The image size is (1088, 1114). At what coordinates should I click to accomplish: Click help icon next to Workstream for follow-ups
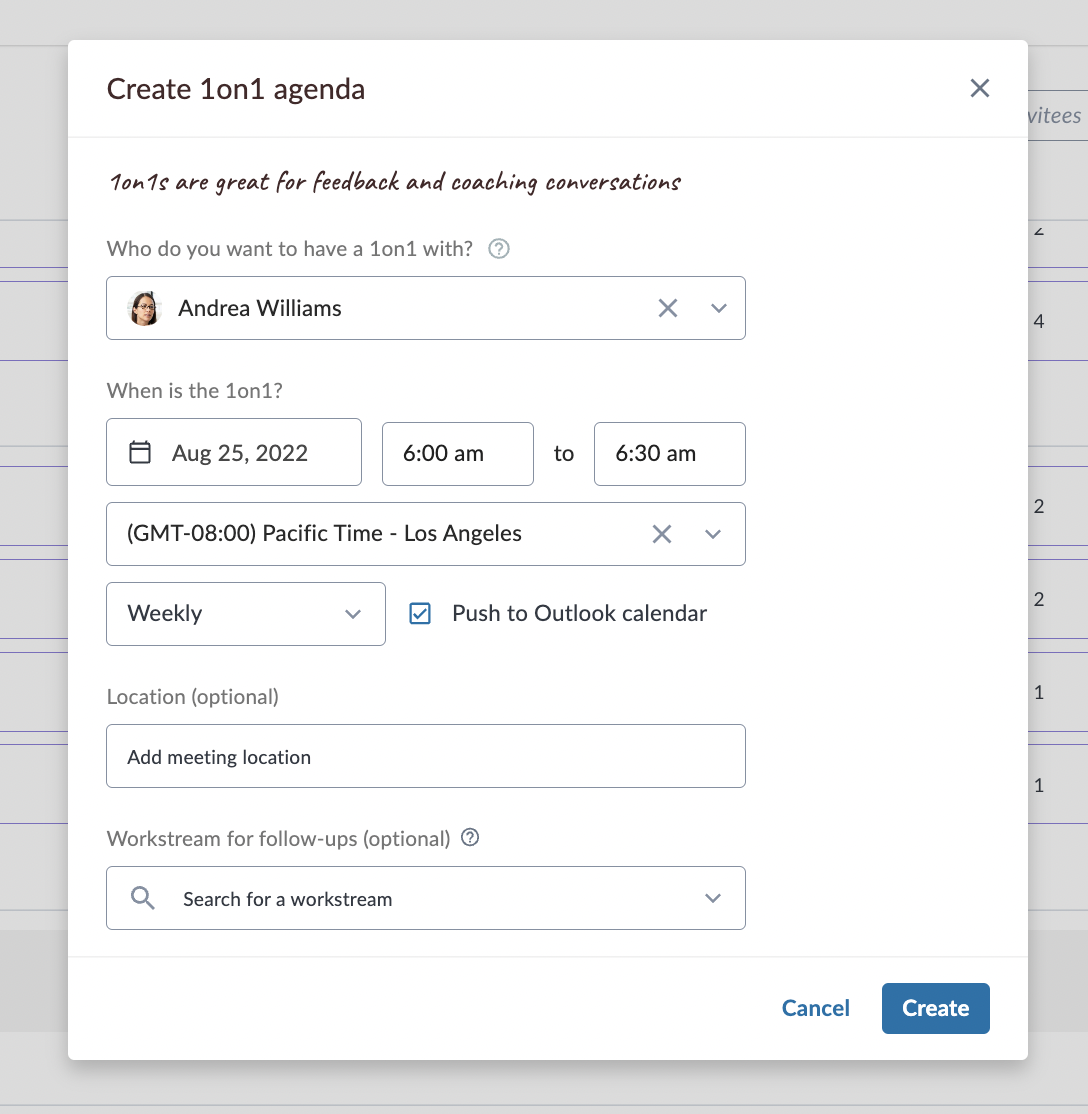[470, 838]
